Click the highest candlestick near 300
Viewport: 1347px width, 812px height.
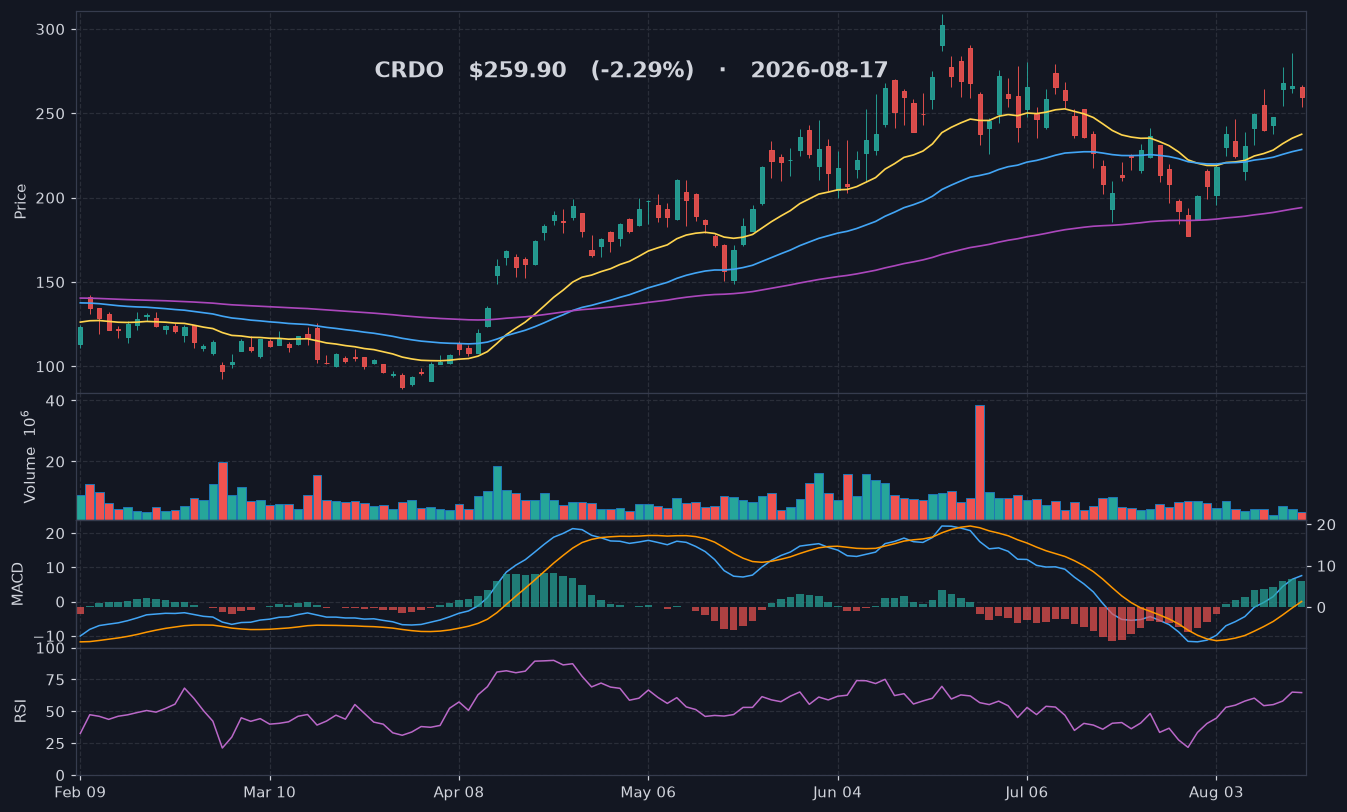click(x=942, y=34)
